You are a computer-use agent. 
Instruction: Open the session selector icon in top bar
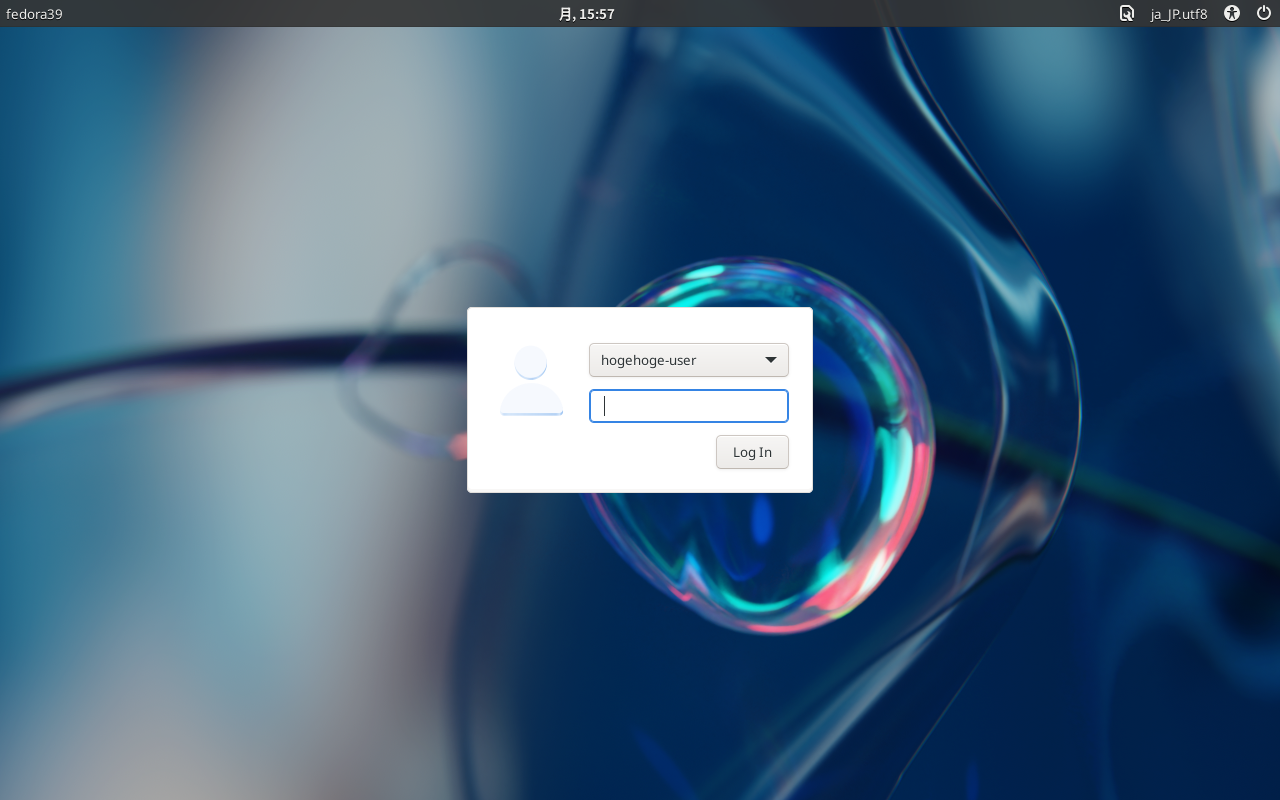(x=1127, y=14)
